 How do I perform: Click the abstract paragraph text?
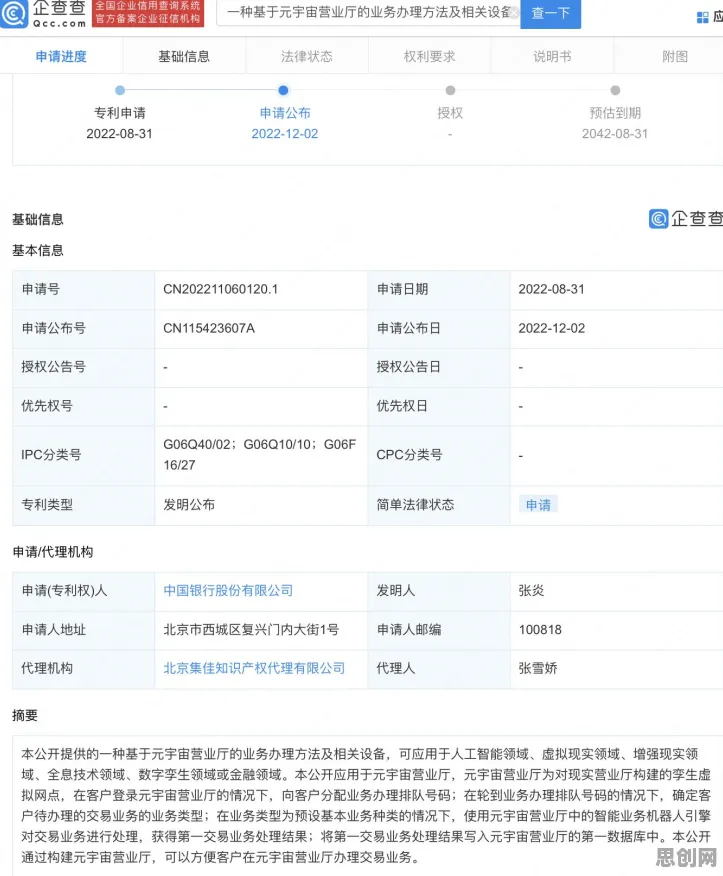click(366, 806)
